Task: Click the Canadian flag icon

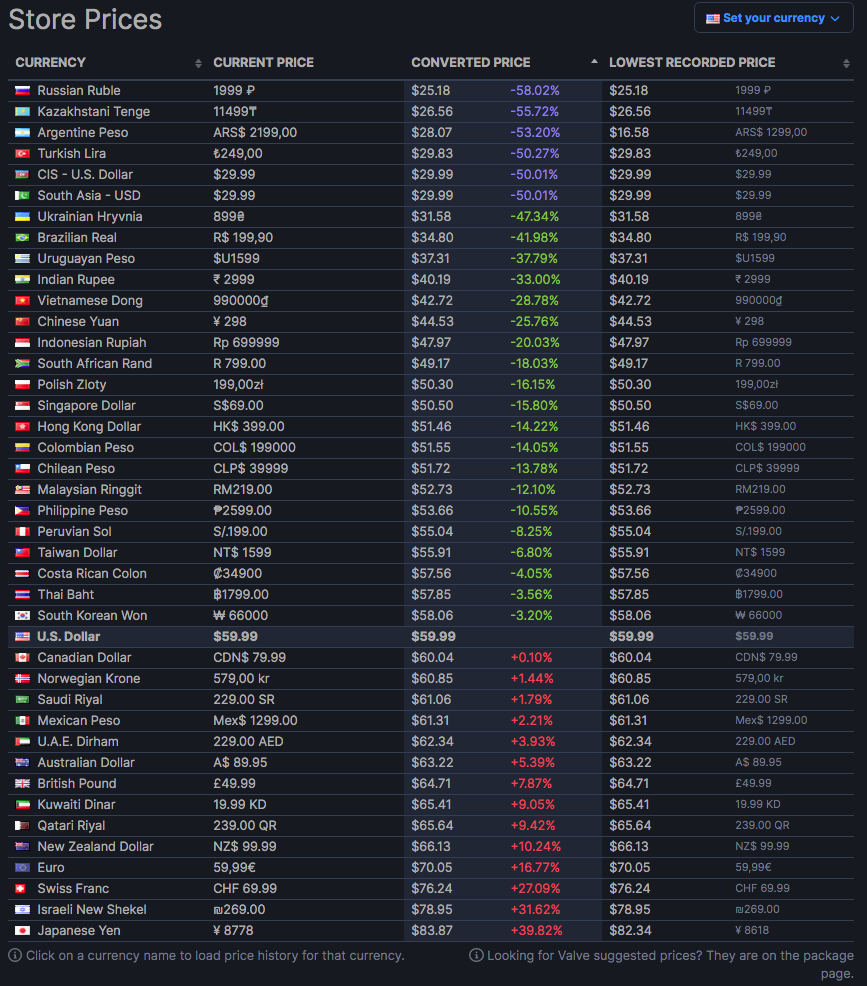Action: (x=23, y=657)
